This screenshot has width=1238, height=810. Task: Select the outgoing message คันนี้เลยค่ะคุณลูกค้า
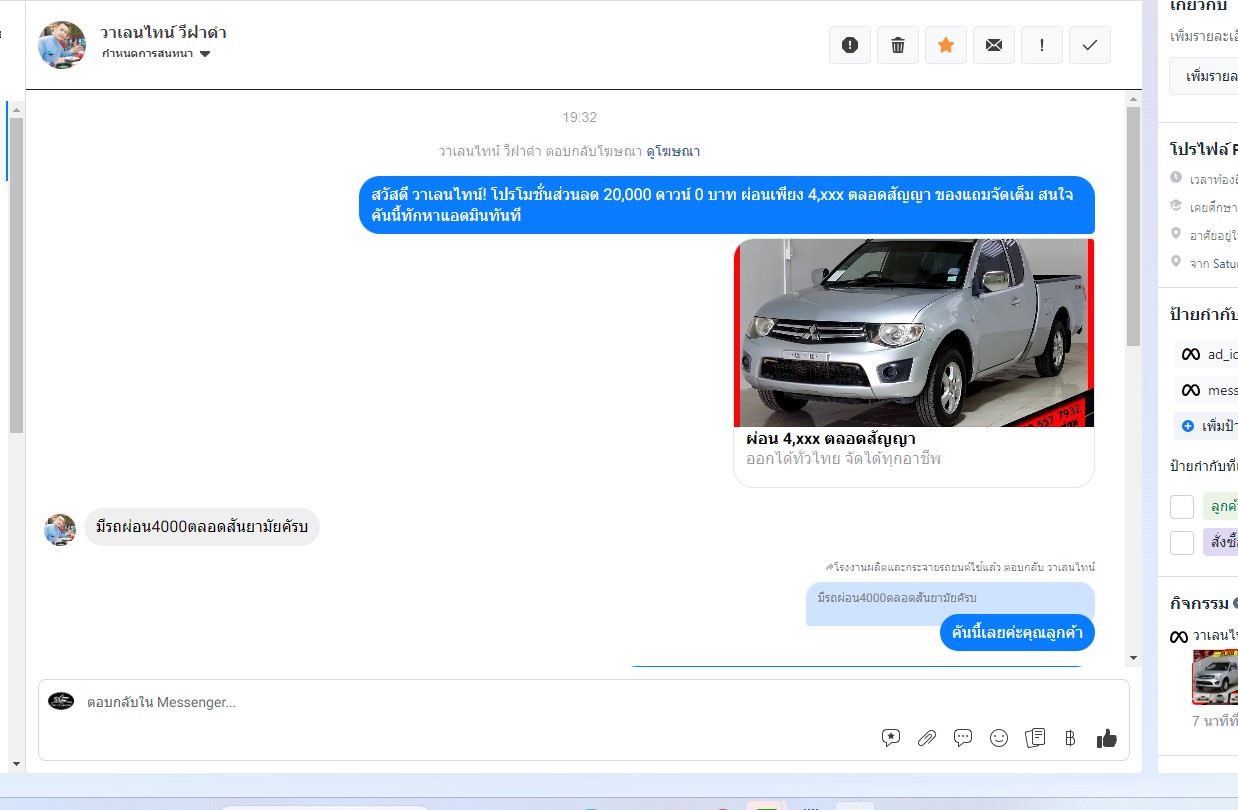pyautogui.click(x=1017, y=633)
